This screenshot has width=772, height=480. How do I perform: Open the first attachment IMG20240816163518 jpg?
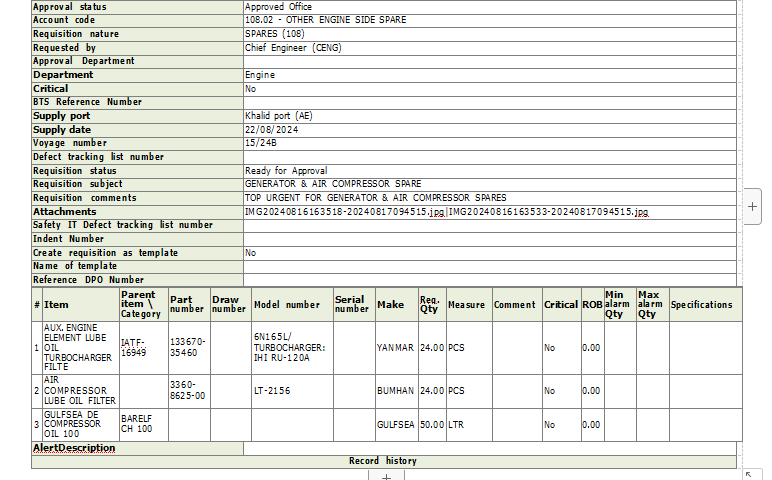coord(345,212)
